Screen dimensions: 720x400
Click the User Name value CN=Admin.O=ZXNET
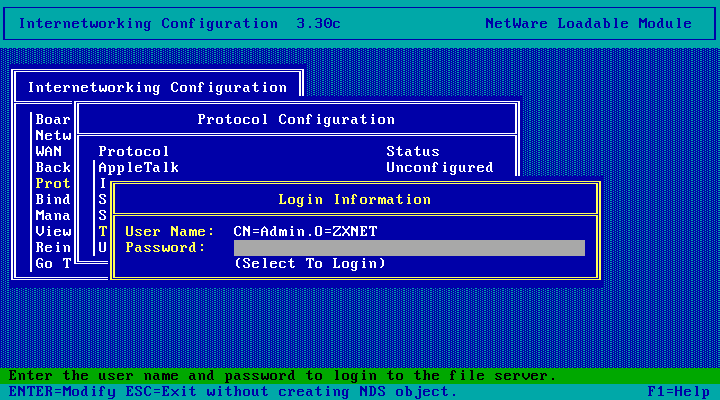coord(305,231)
